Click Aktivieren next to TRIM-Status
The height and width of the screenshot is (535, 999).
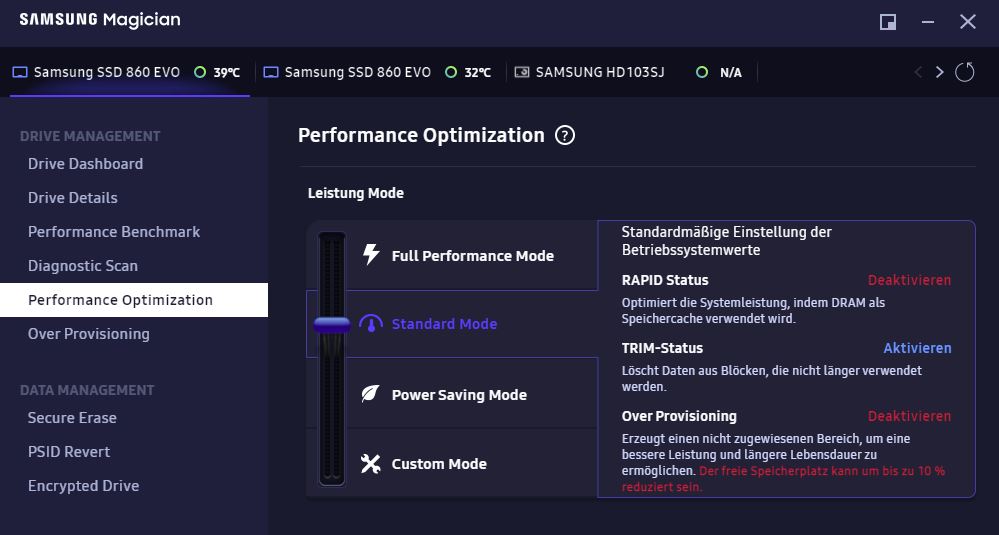tap(917, 348)
